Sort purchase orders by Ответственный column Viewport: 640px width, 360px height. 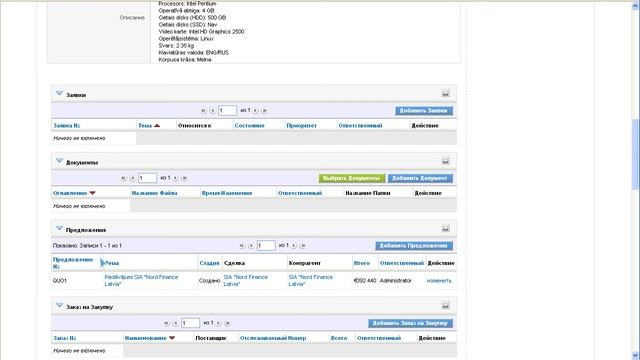click(379, 338)
